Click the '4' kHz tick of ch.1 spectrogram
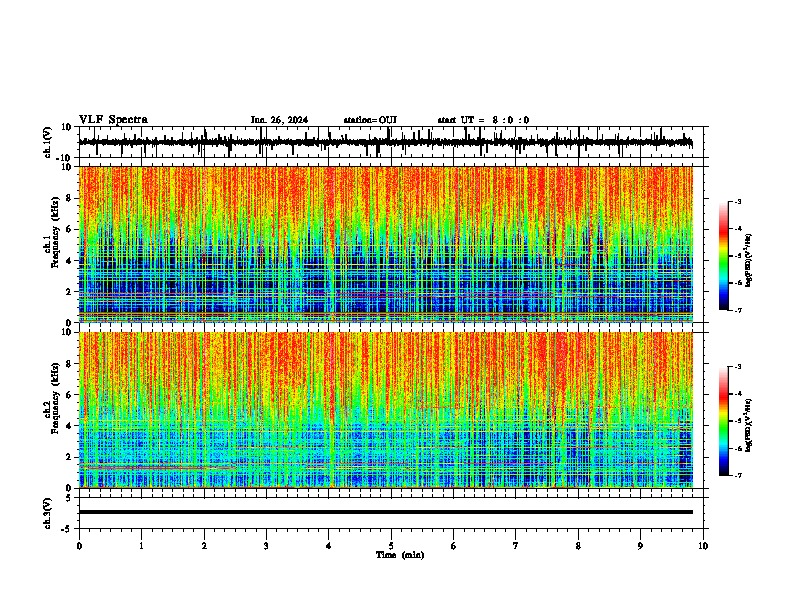Screen dimensions: 792x612 [x=70, y=261]
